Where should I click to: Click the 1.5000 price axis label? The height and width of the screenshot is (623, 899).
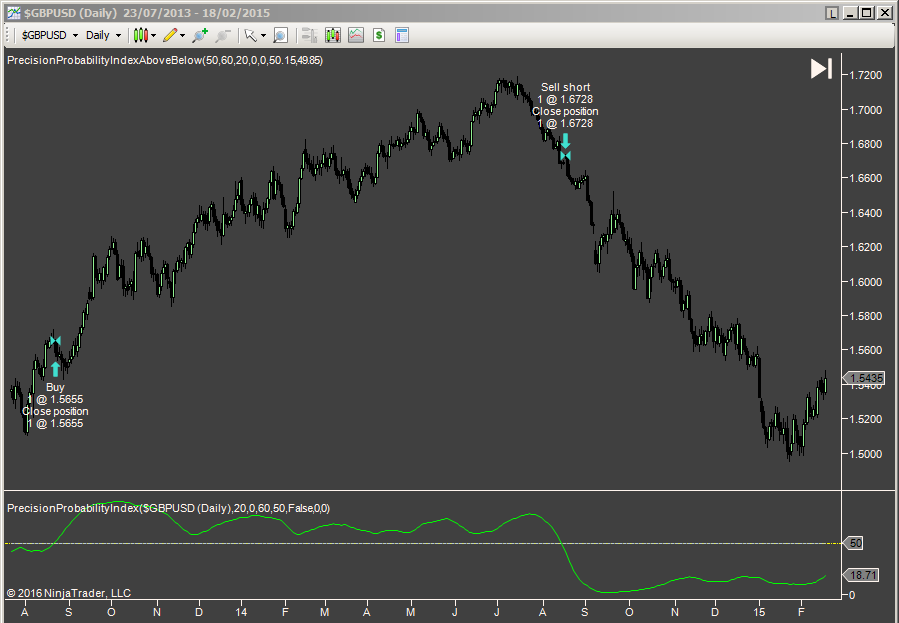pos(865,454)
